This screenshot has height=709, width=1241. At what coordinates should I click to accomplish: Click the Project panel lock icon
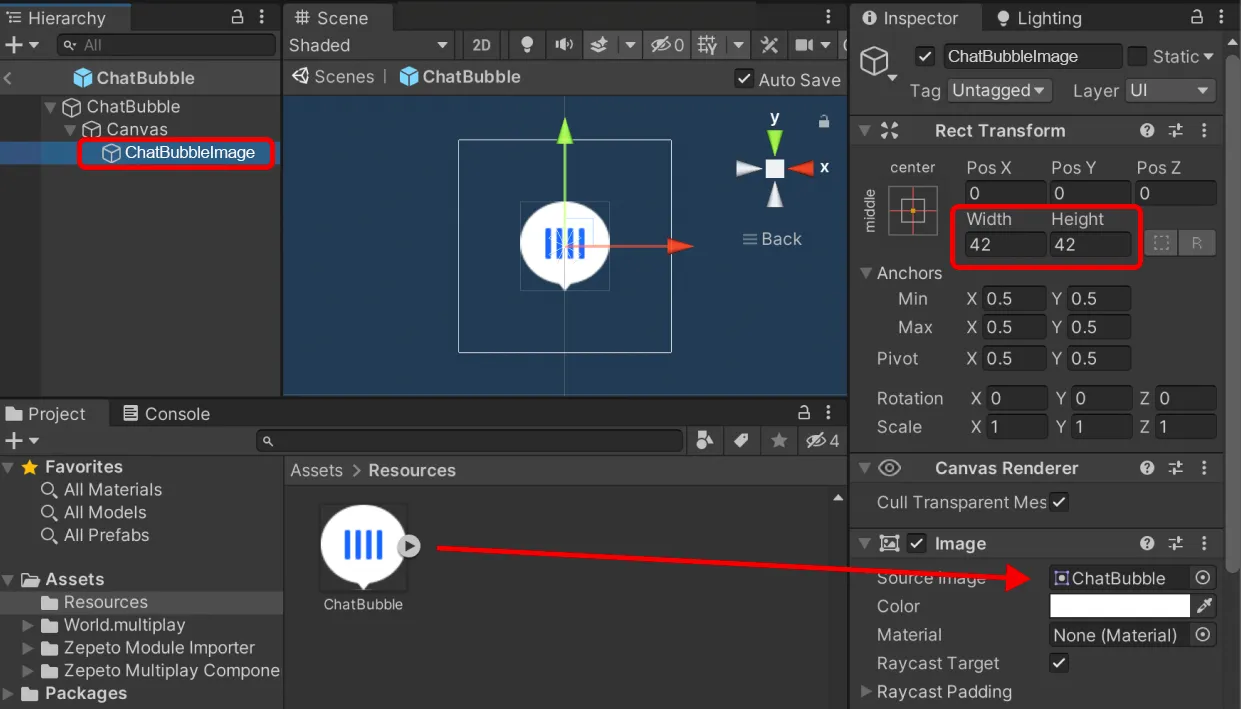coord(804,413)
